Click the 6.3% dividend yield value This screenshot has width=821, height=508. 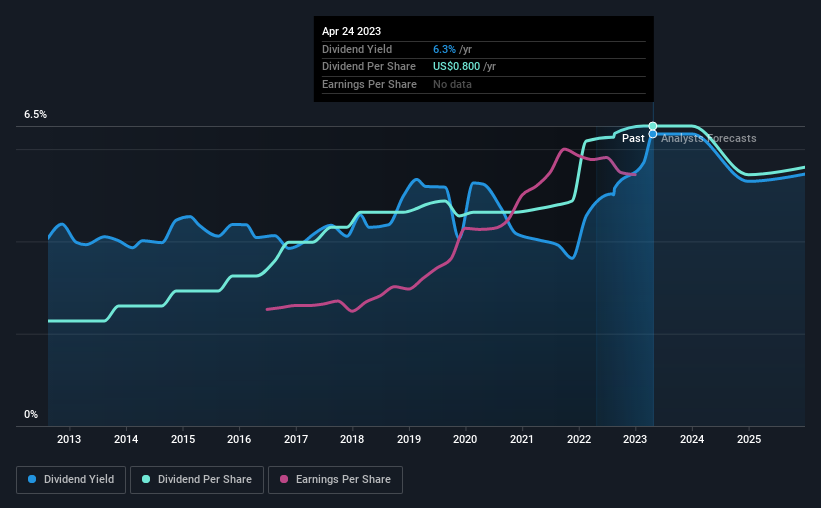(444, 49)
